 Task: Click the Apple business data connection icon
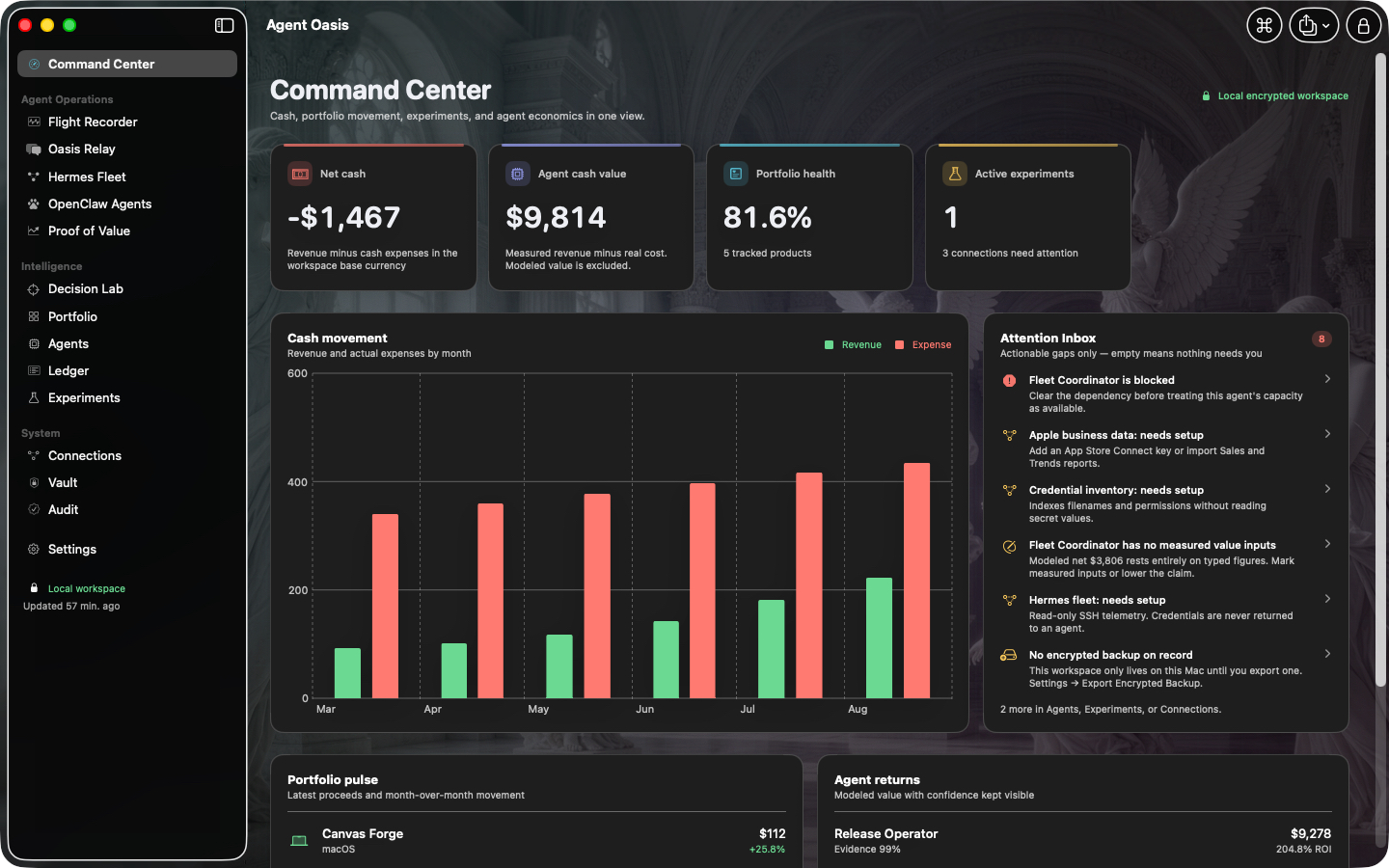[1010, 436]
